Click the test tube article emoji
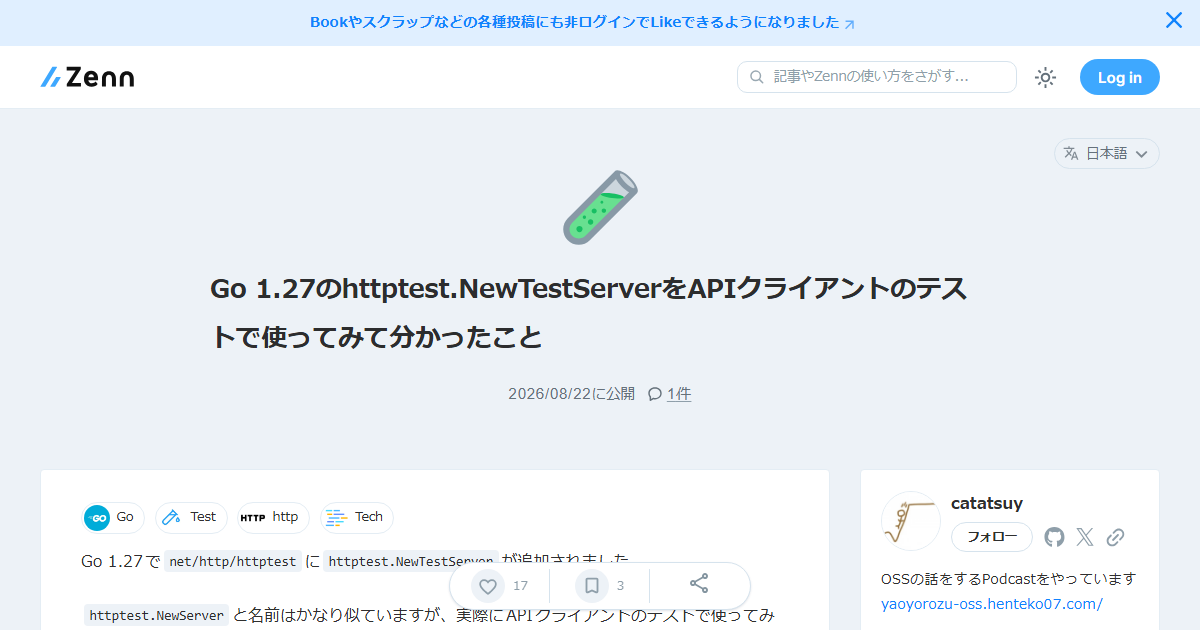This screenshot has width=1200, height=630. click(600, 207)
